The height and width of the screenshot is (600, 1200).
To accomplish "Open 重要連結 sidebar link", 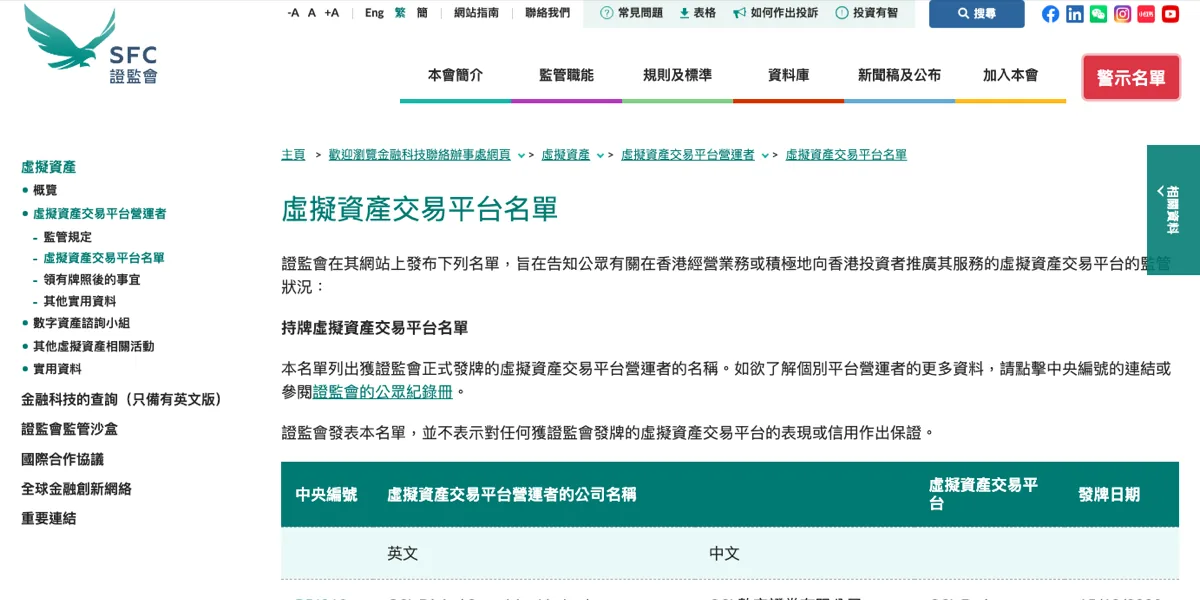I will (48, 518).
